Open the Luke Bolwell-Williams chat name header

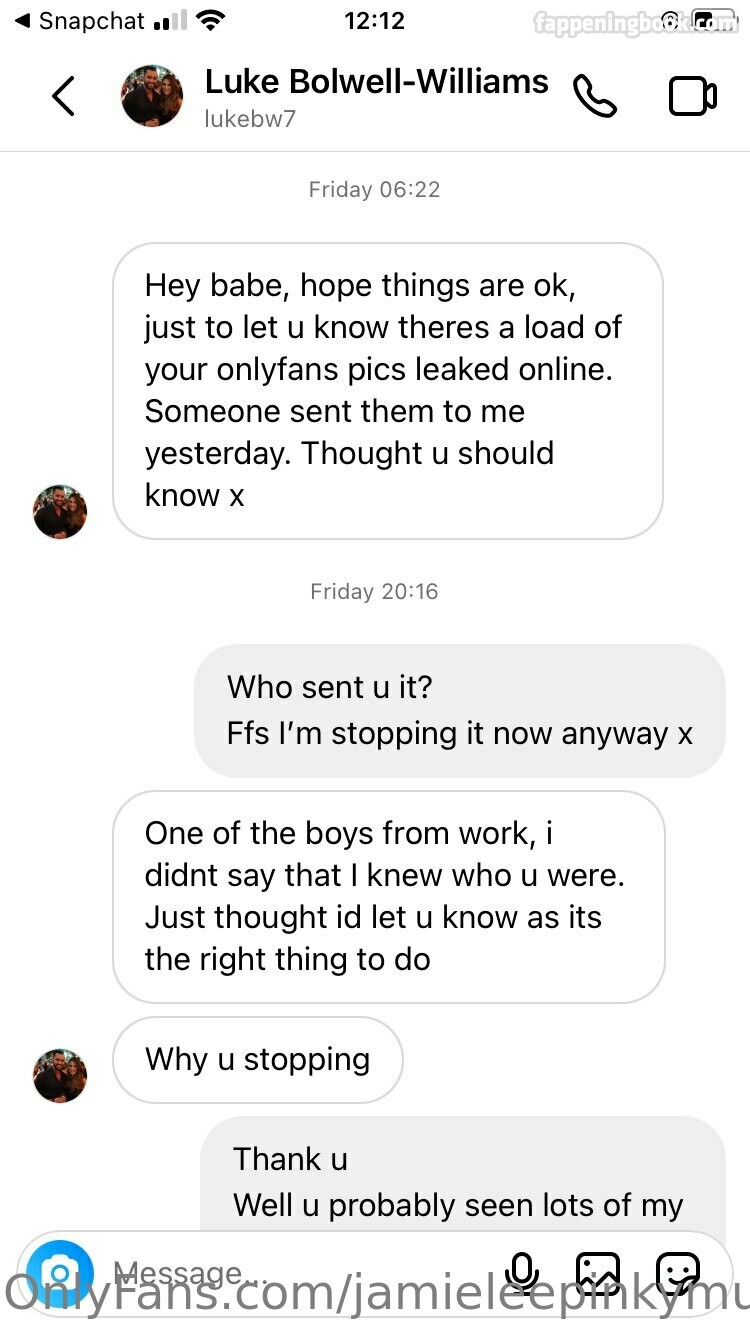[x=376, y=82]
